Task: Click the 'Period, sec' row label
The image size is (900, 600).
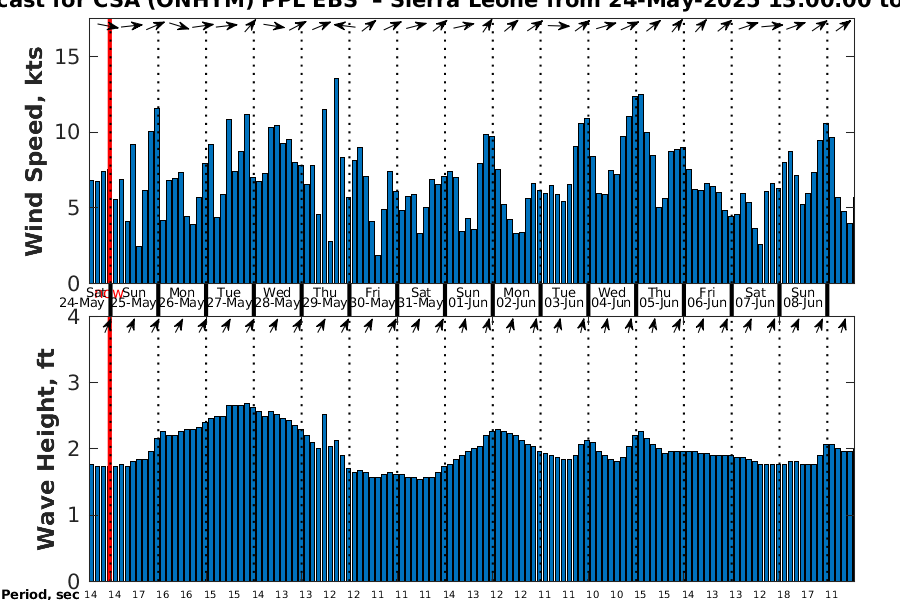Action: point(40,594)
